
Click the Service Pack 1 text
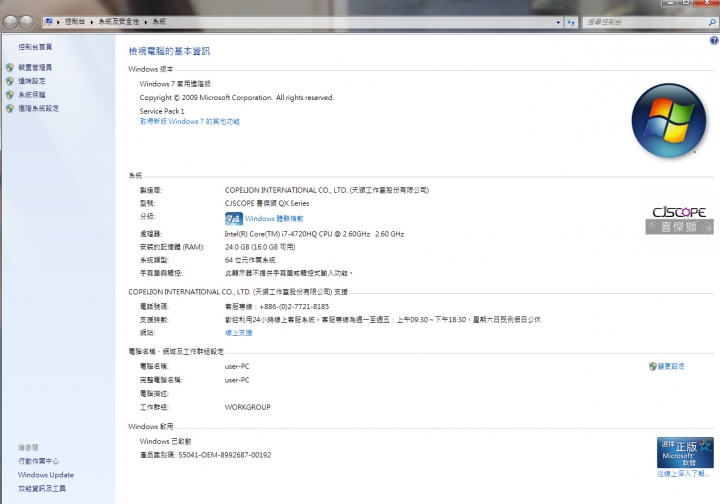tap(162, 111)
